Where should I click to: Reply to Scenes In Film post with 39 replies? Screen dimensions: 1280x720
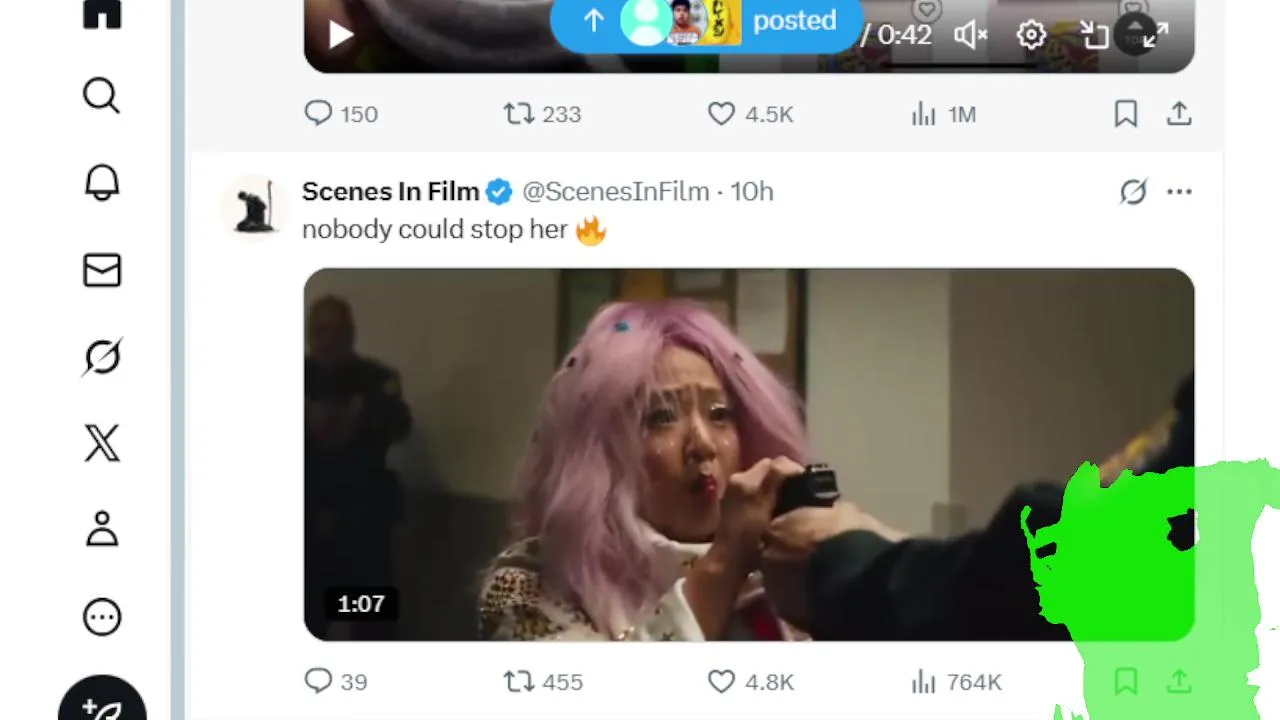318,681
